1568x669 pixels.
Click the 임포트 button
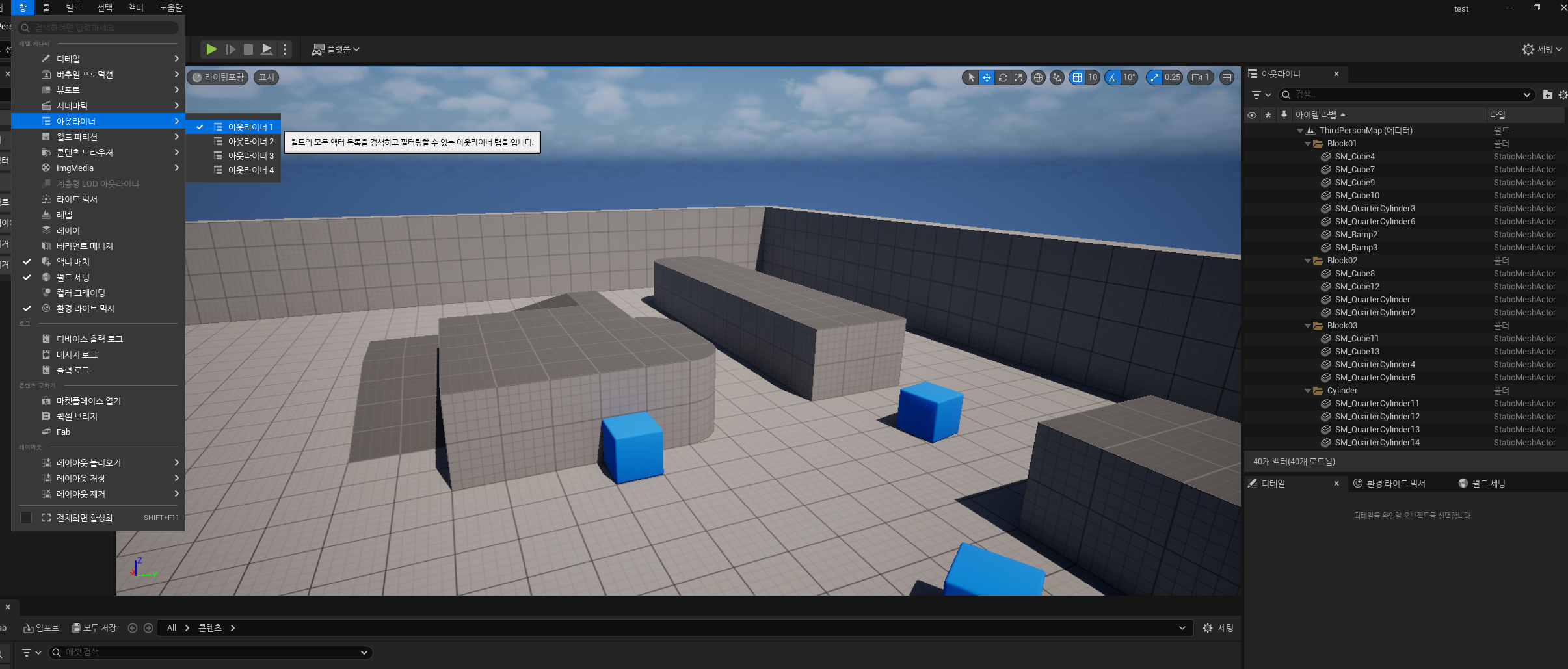tap(41, 628)
